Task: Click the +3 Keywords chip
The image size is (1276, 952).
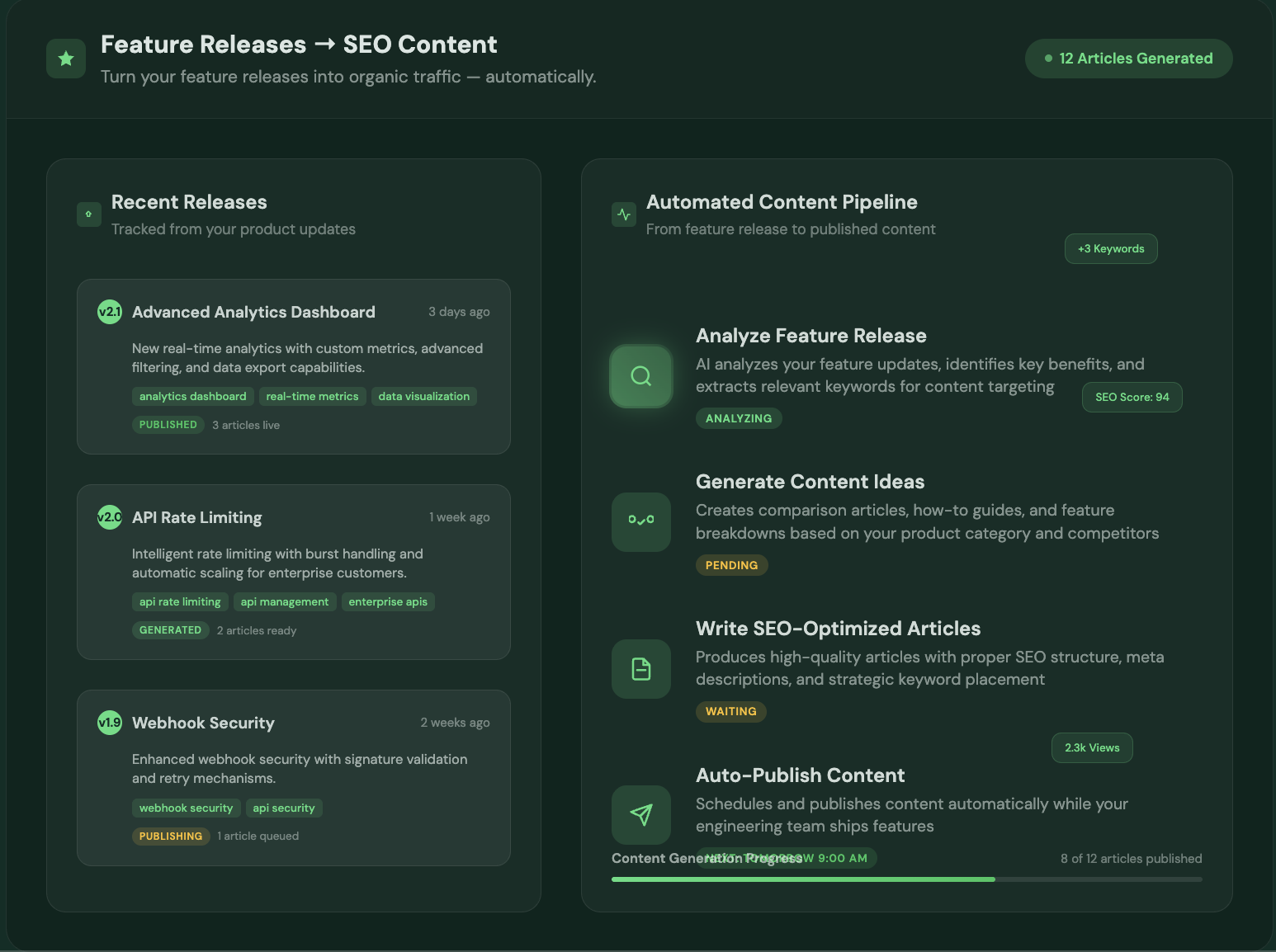Action: point(1111,249)
